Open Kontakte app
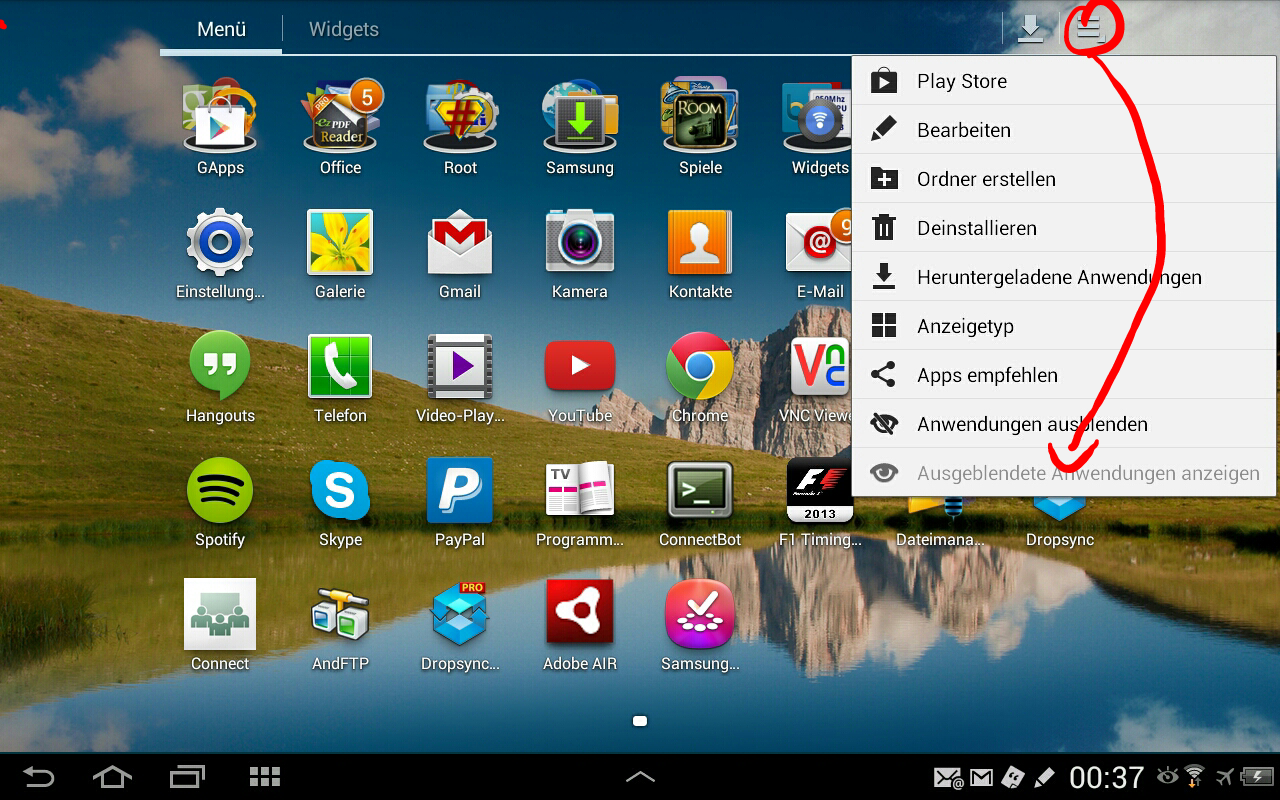Screen dimensions: 1280x800 (700, 241)
